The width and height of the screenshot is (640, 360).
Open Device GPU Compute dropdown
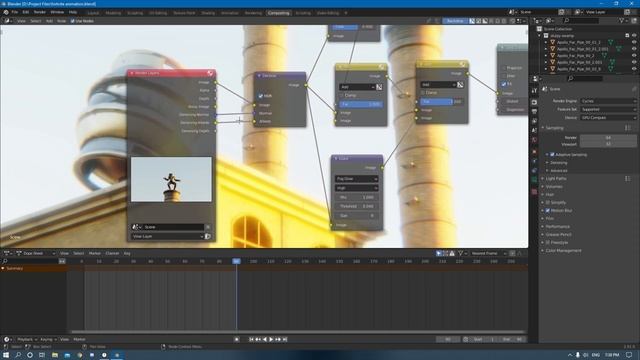[x=608, y=118]
